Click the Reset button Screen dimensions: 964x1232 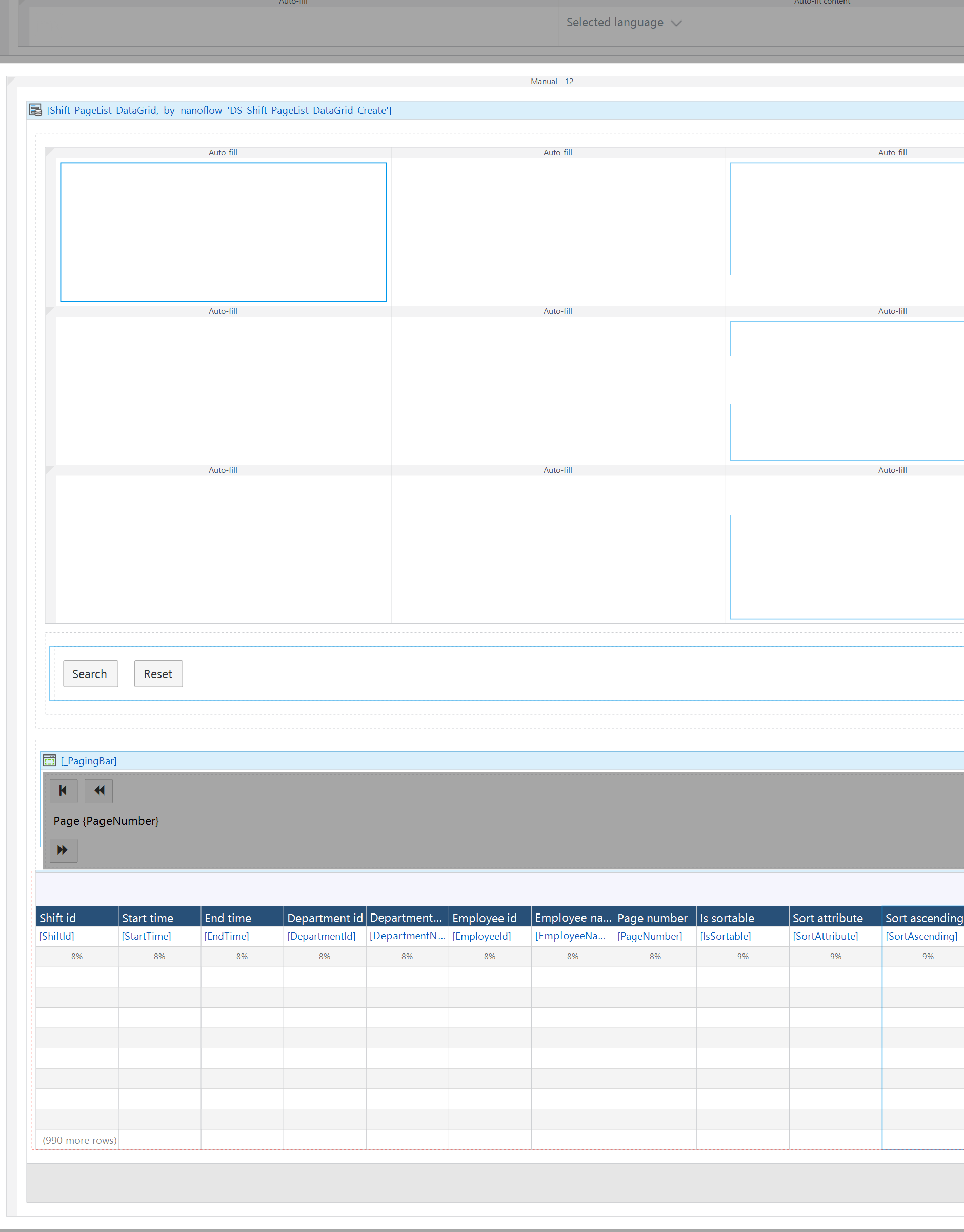click(158, 673)
